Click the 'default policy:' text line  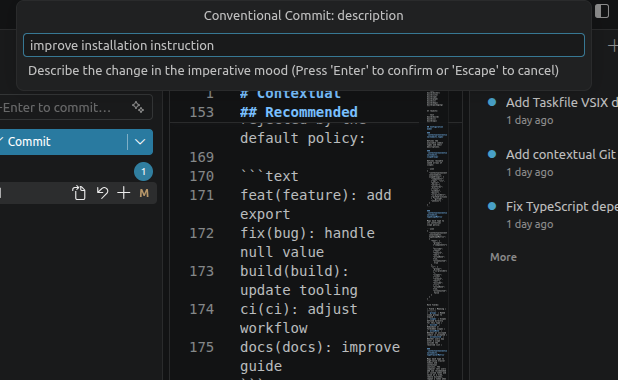303,138
